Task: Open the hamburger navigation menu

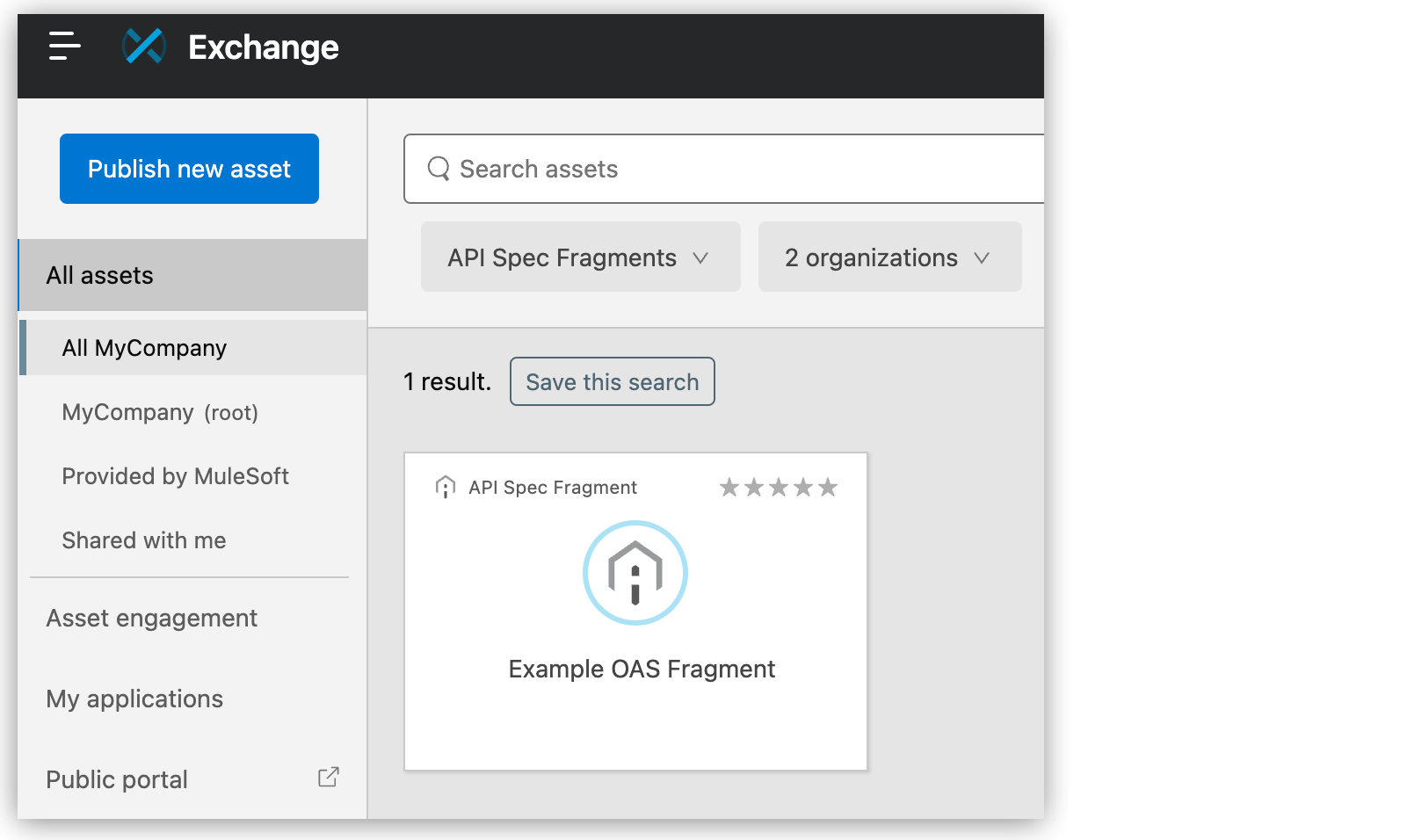Action: 62,47
